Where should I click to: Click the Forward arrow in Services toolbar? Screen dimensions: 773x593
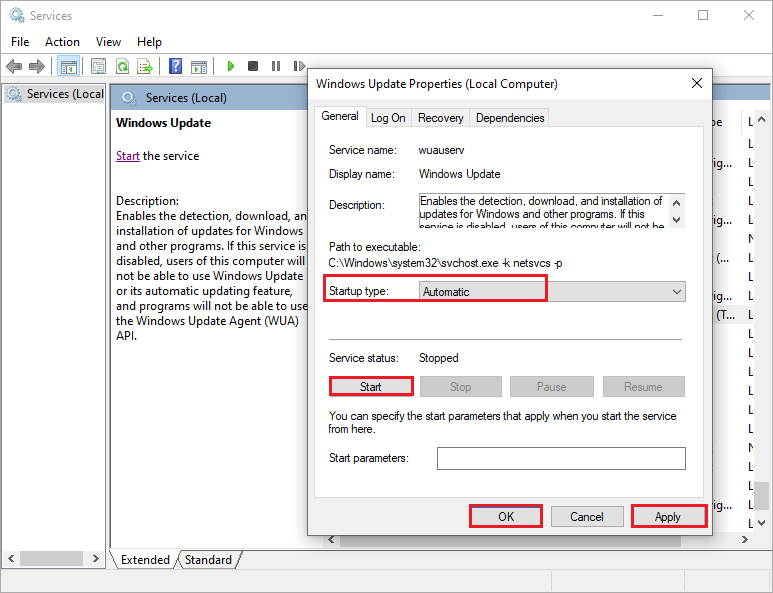coord(37,66)
